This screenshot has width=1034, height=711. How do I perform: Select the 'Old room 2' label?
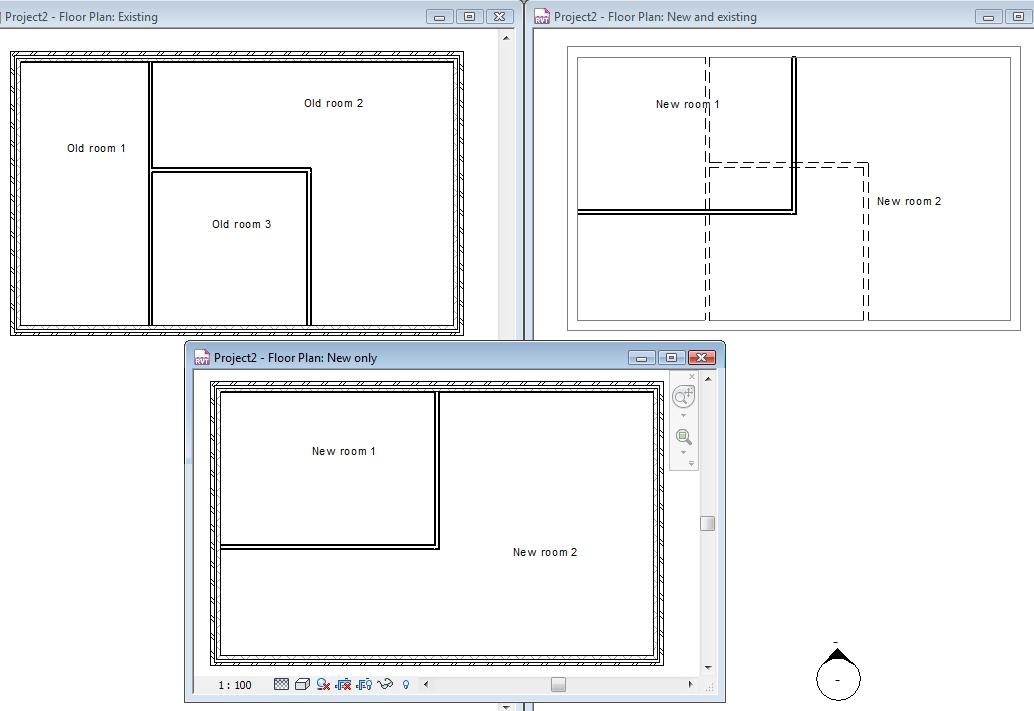pyautogui.click(x=334, y=103)
